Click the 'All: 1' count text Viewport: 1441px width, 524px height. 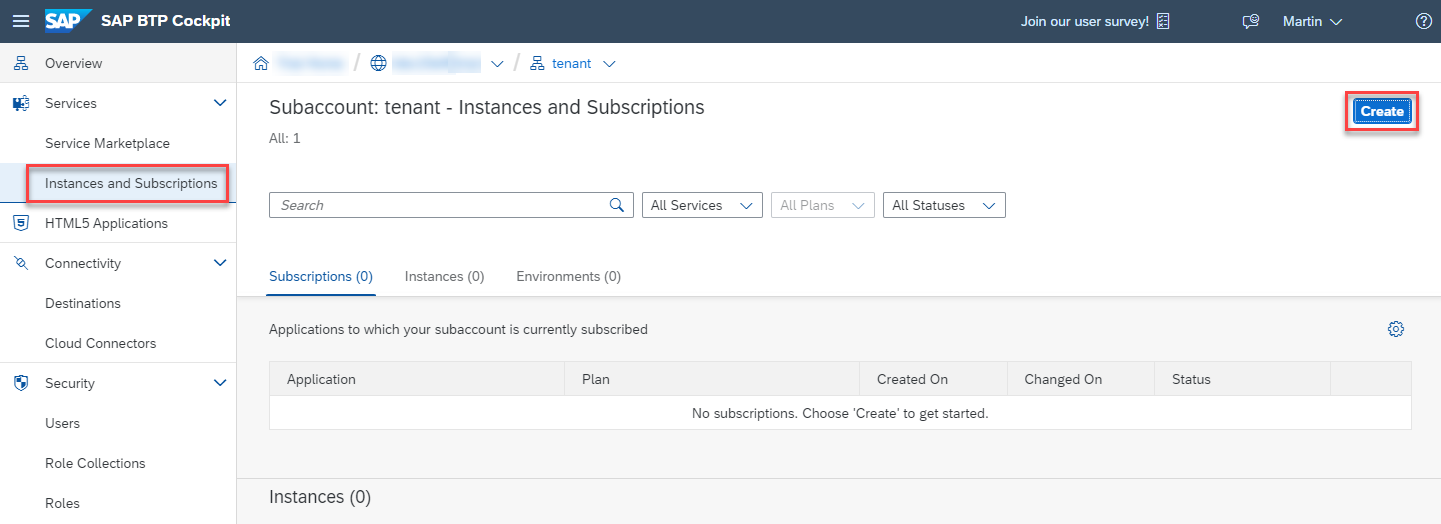(285, 138)
